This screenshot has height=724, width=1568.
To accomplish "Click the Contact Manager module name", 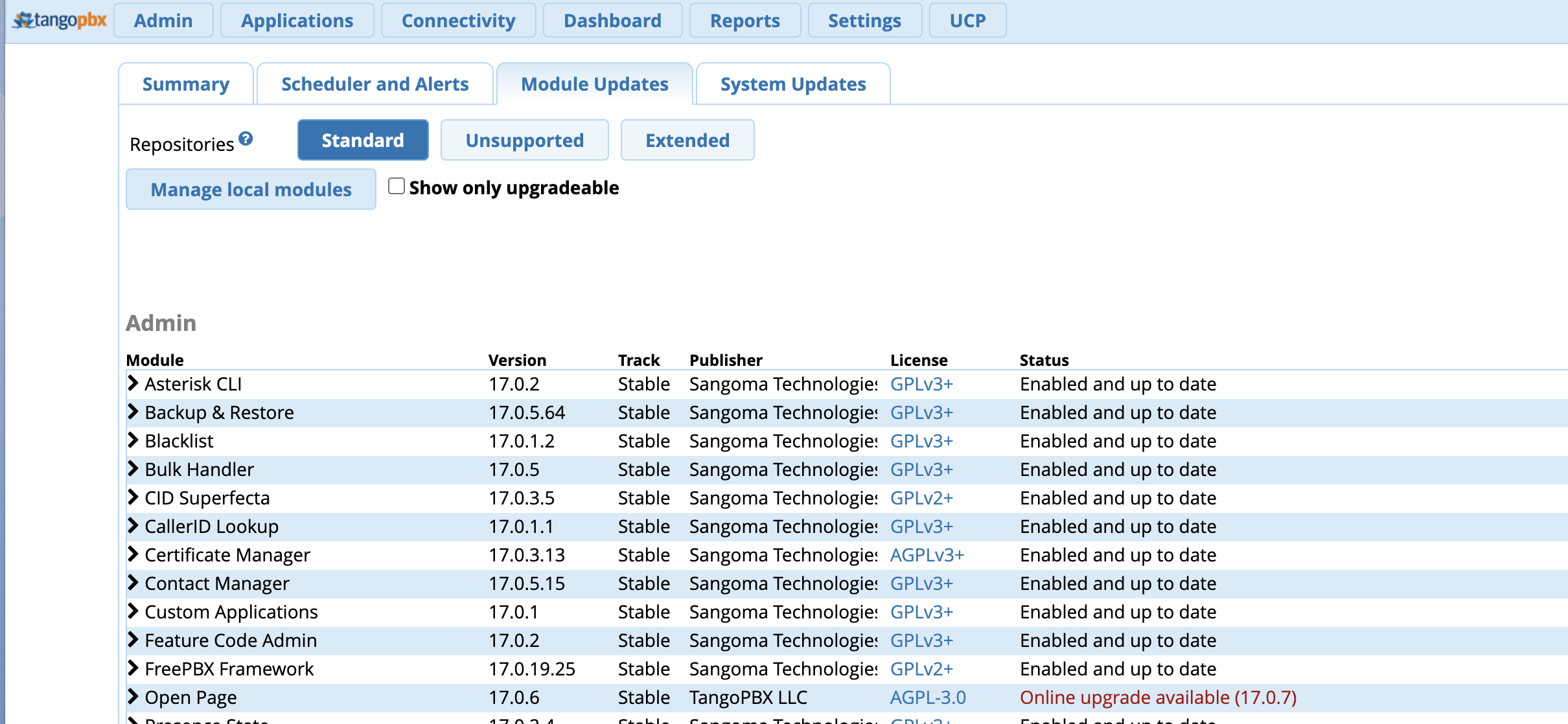I will click(x=217, y=583).
